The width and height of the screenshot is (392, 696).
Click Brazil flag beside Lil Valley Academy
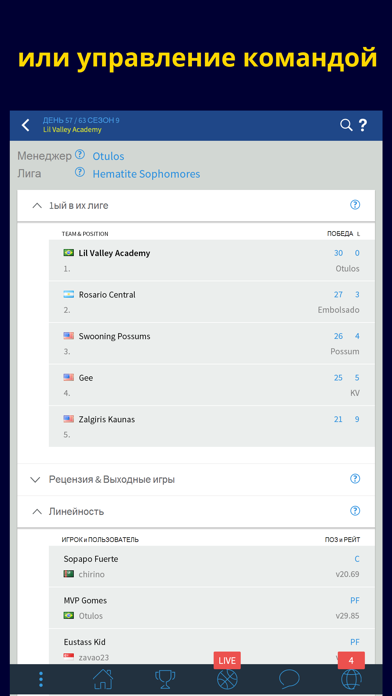click(x=68, y=253)
